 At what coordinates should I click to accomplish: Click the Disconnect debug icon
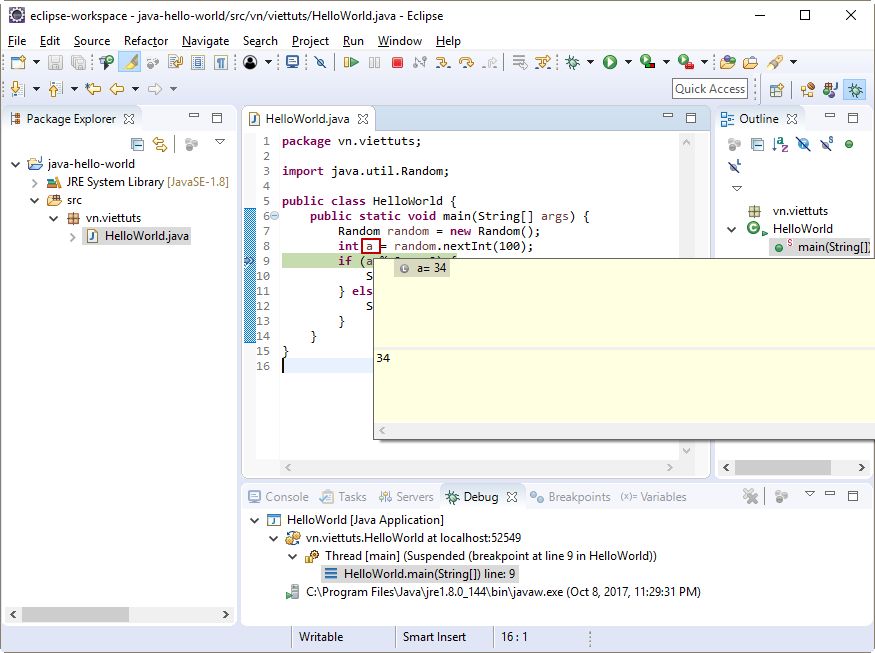[x=420, y=62]
